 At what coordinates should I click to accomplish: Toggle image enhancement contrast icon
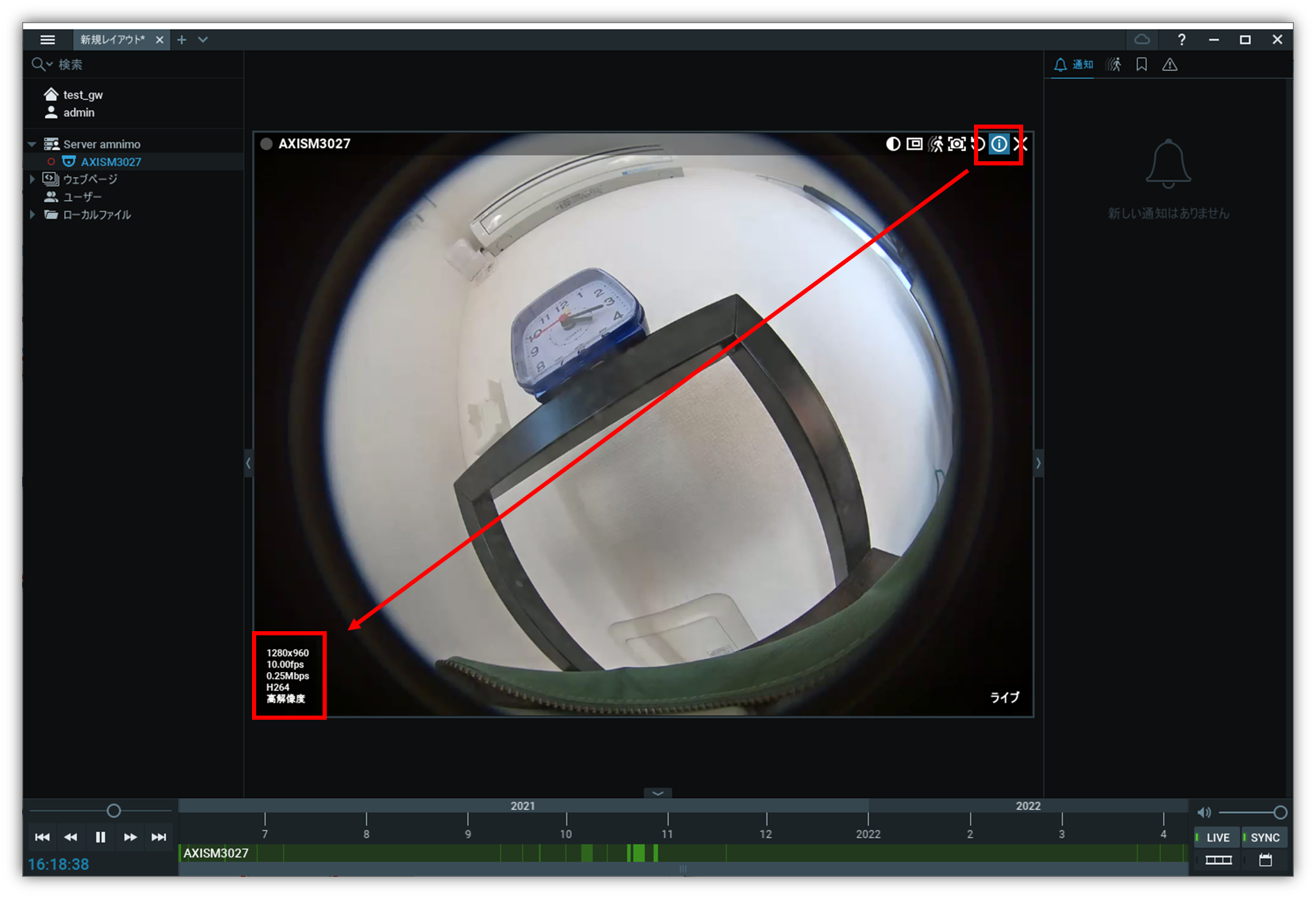pyautogui.click(x=893, y=144)
